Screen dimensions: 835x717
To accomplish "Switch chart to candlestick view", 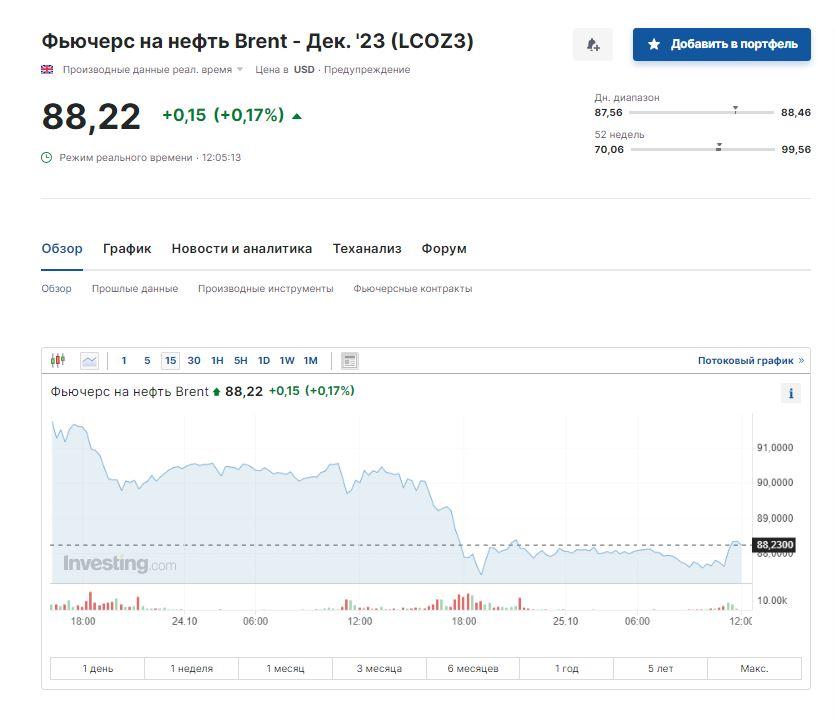I will 57,360.
